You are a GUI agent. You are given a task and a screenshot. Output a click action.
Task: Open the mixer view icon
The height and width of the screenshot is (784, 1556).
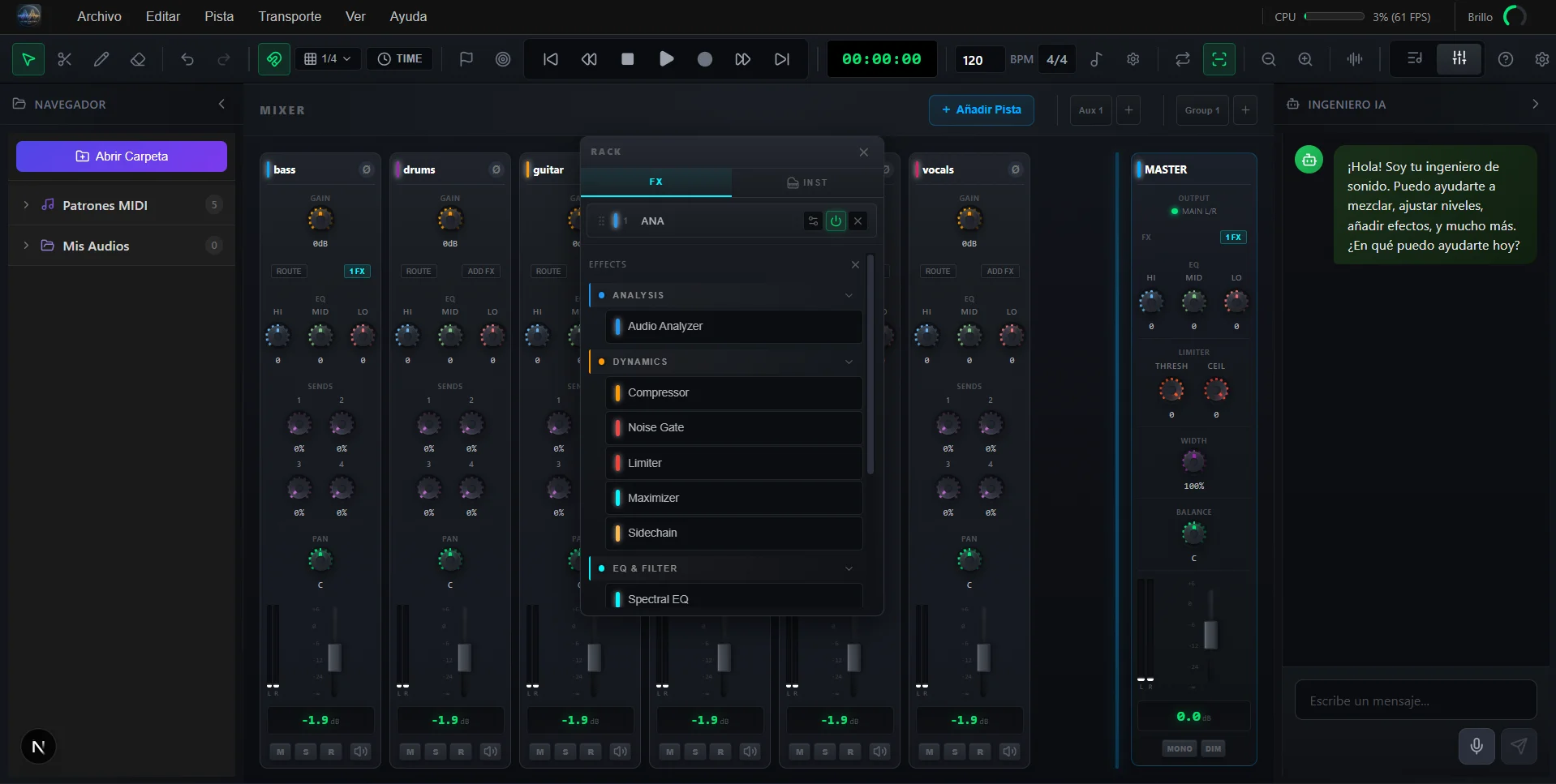[x=1459, y=59]
